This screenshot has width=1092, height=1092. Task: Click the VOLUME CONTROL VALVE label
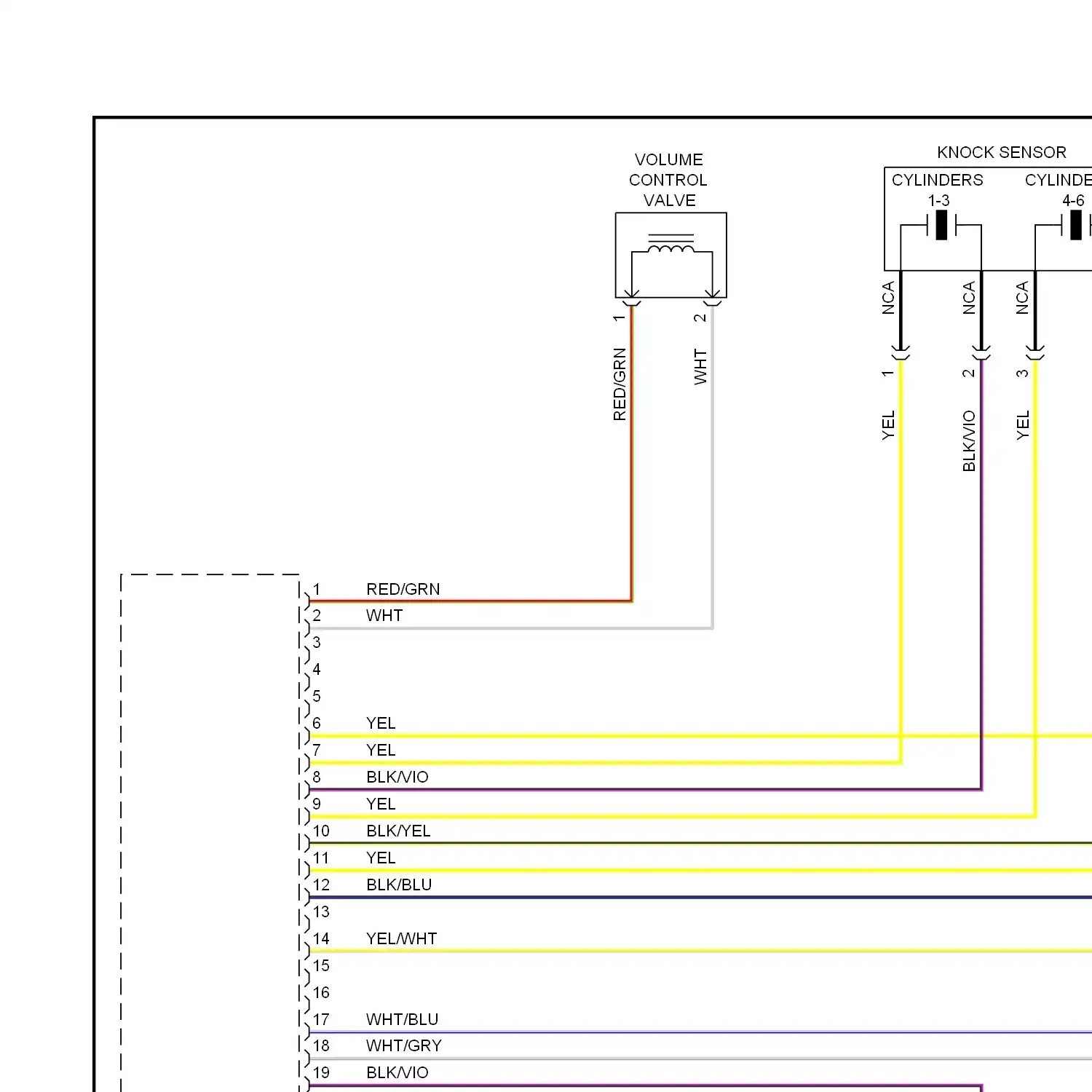[668, 180]
